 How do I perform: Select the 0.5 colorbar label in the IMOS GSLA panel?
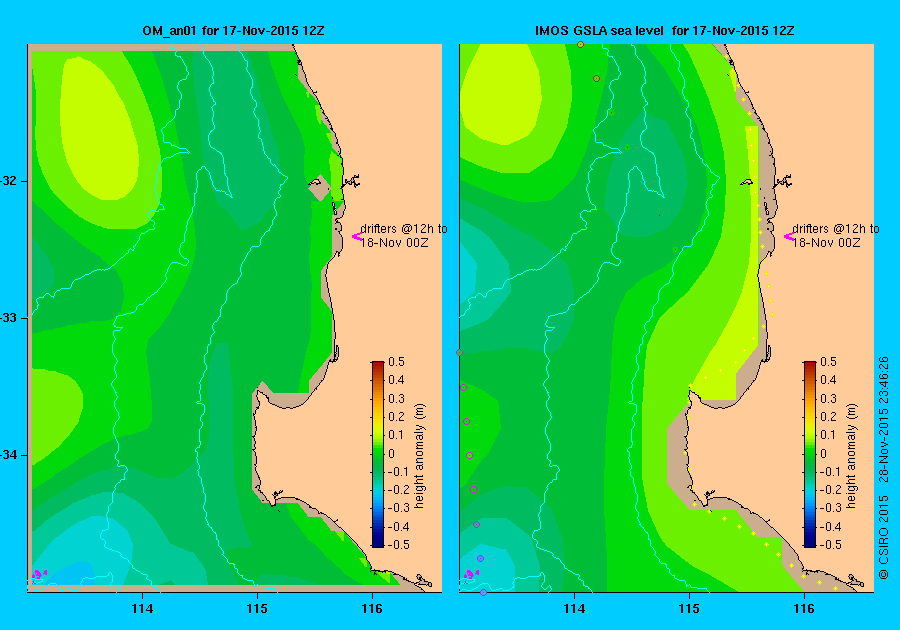(828, 361)
